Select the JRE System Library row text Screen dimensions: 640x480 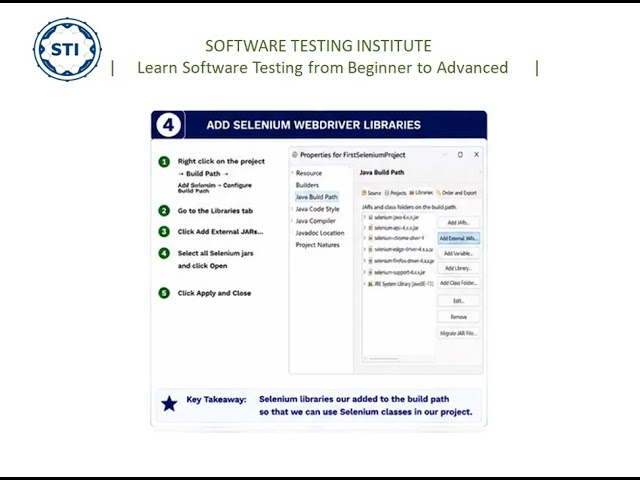point(404,284)
